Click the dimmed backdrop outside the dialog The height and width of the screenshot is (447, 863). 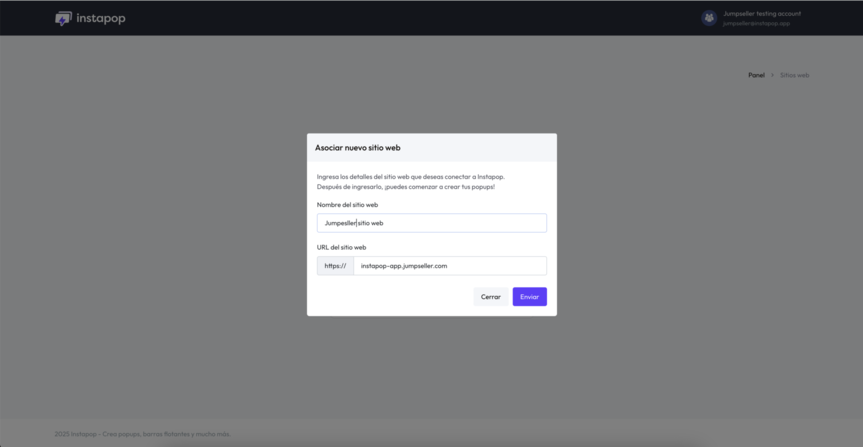pos(150,250)
